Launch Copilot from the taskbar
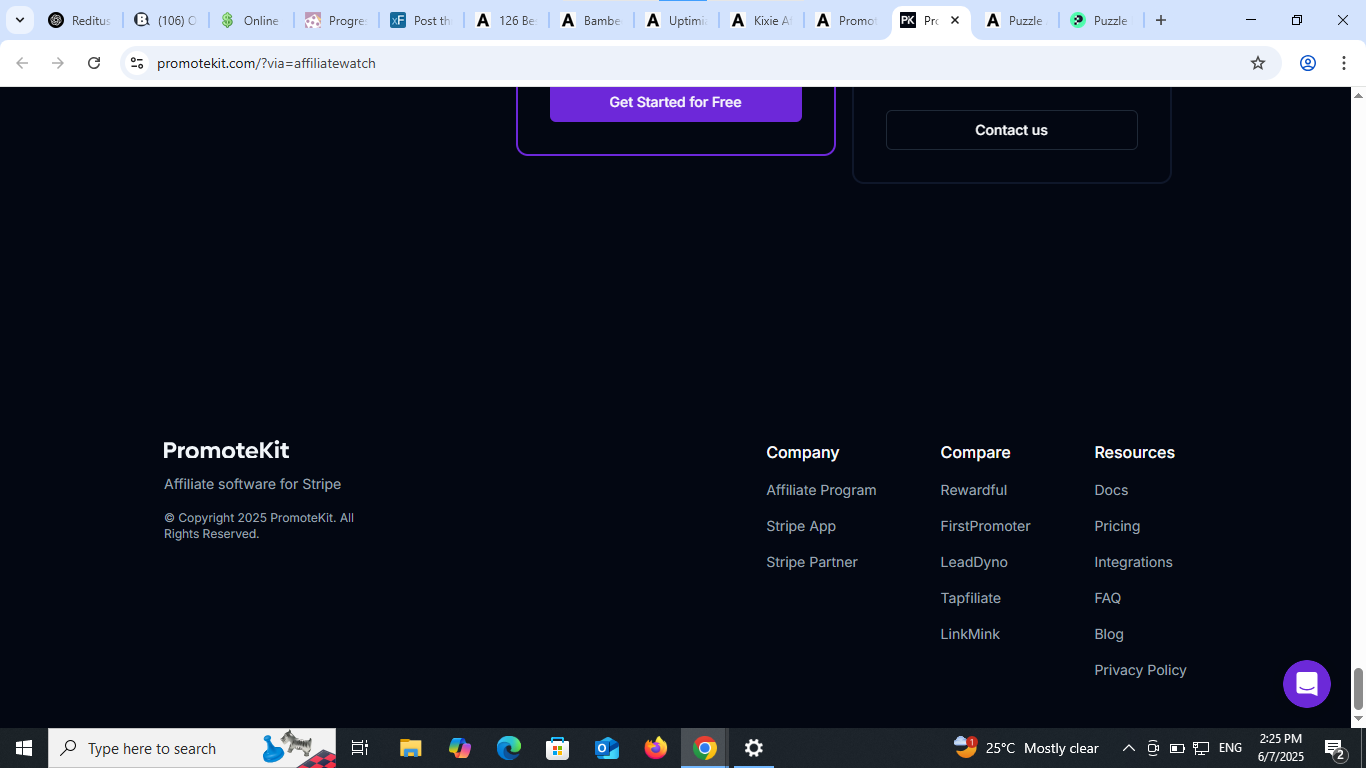The width and height of the screenshot is (1366, 768). click(x=460, y=748)
